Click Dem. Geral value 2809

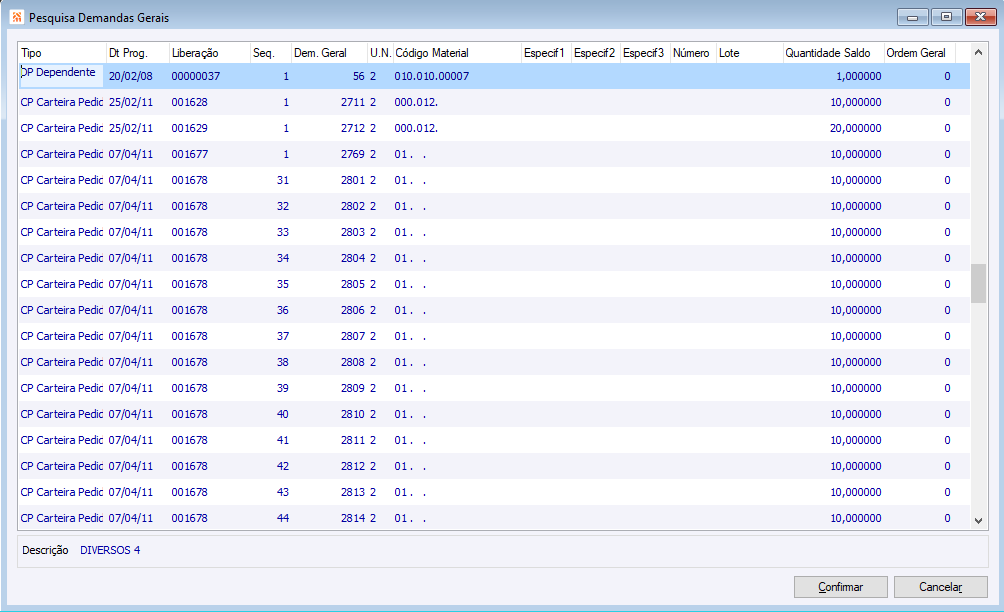[353, 388]
